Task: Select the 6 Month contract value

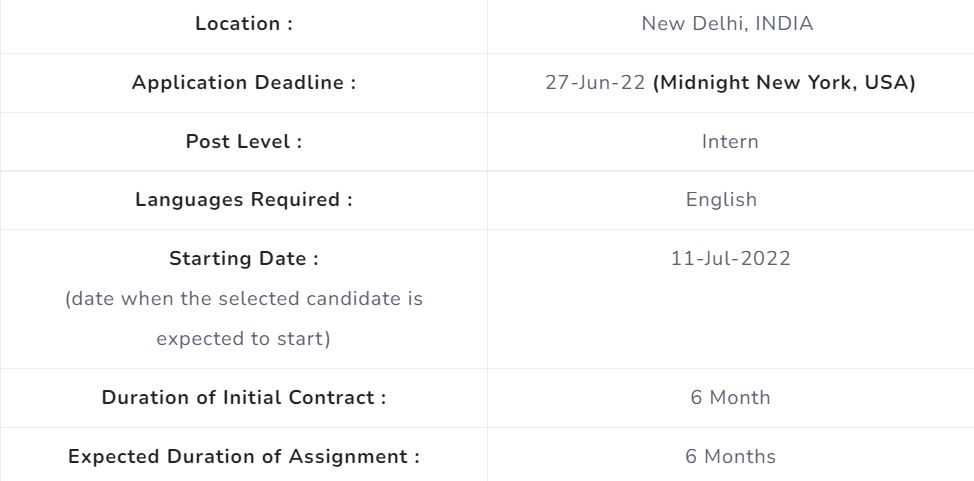Action: [x=730, y=398]
